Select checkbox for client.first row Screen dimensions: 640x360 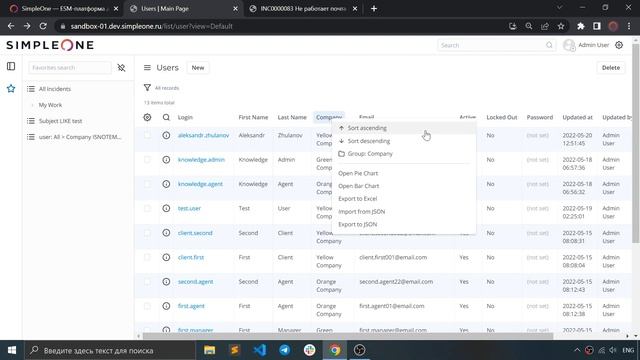(x=147, y=257)
